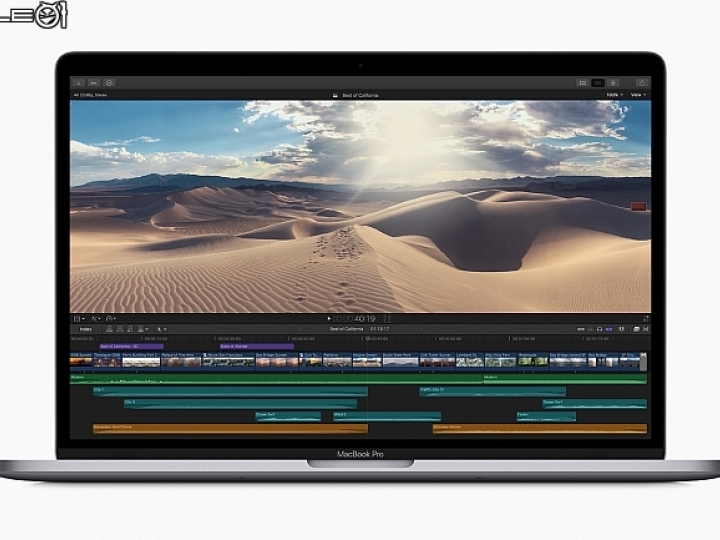Go back in timeline history arrow
Viewport: 720px width, 540px height.
(x=300, y=329)
